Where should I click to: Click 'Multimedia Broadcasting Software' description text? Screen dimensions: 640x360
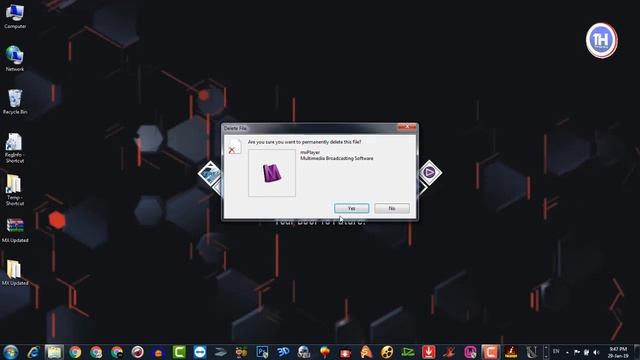pyautogui.click(x=337, y=158)
